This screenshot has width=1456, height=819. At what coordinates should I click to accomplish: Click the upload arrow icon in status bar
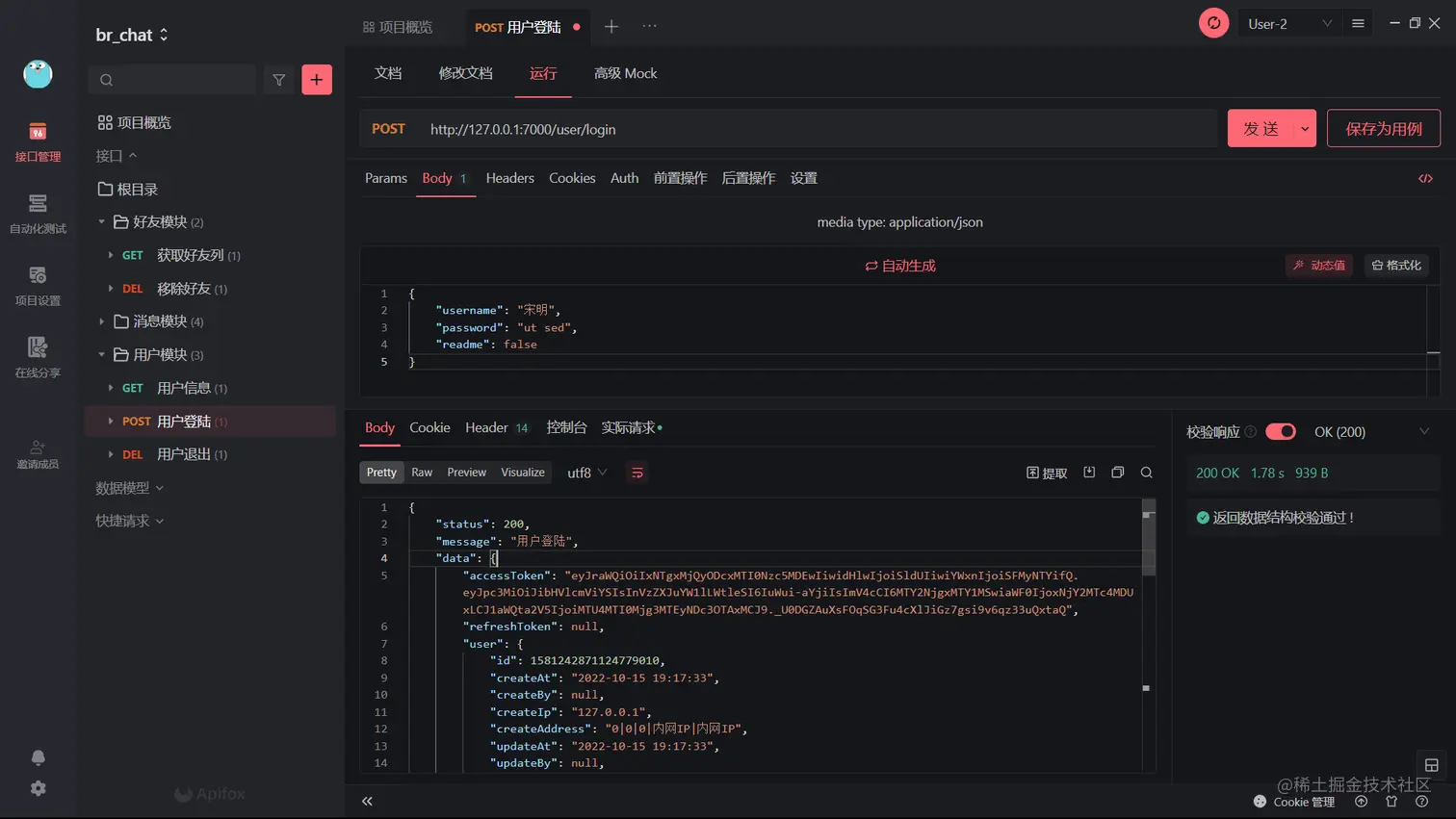coord(1361,801)
